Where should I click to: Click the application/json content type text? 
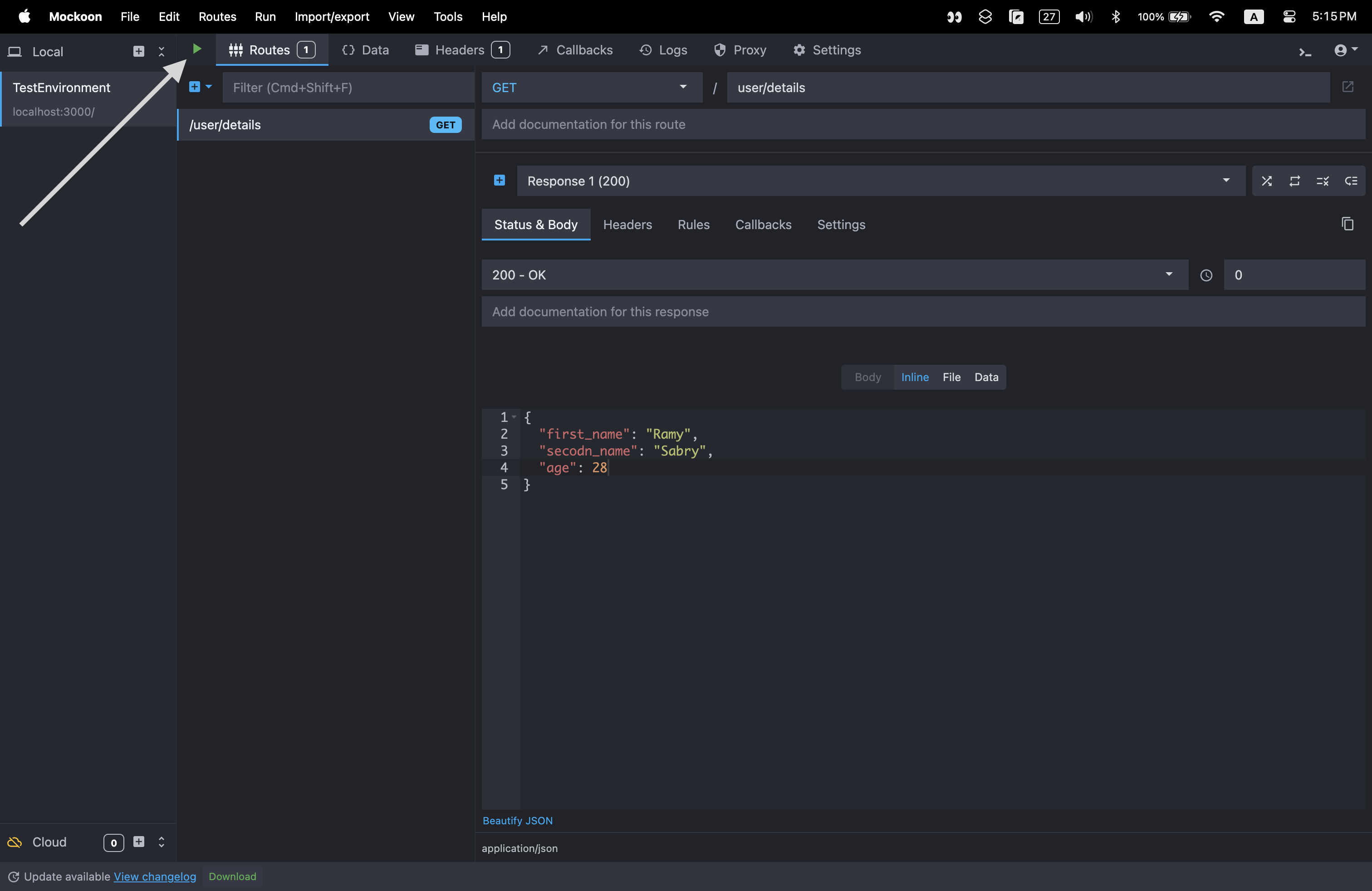(519, 848)
